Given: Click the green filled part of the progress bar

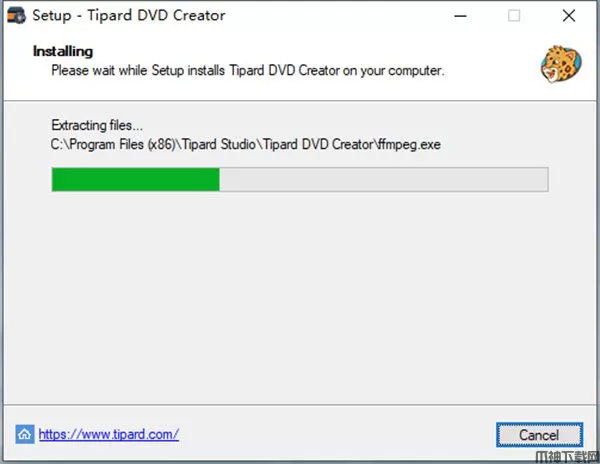Looking at the screenshot, I should pos(135,179).
